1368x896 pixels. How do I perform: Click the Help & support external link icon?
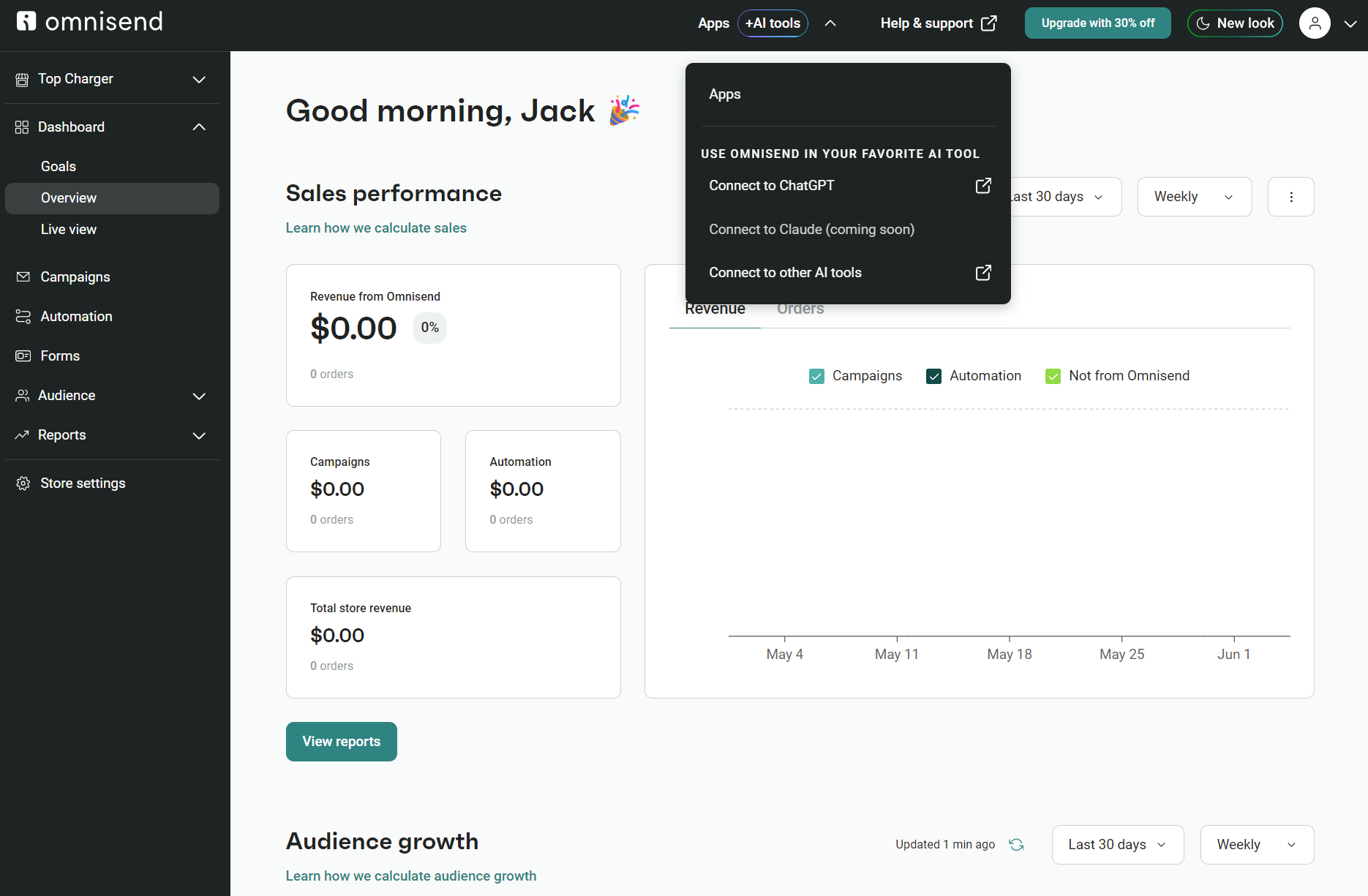[988, 23]
